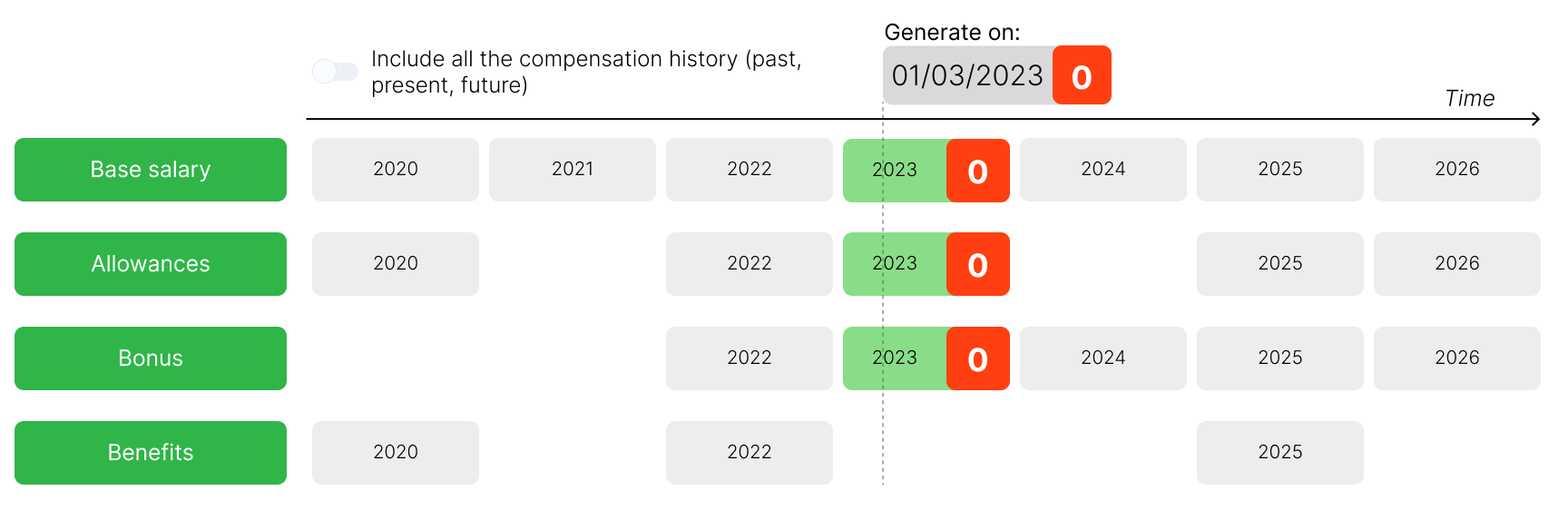This screenshot has width=1568, height=520.
Task: Select the 2024 Base salary block
Action: pyautogui.click(x=1103, y=170)
